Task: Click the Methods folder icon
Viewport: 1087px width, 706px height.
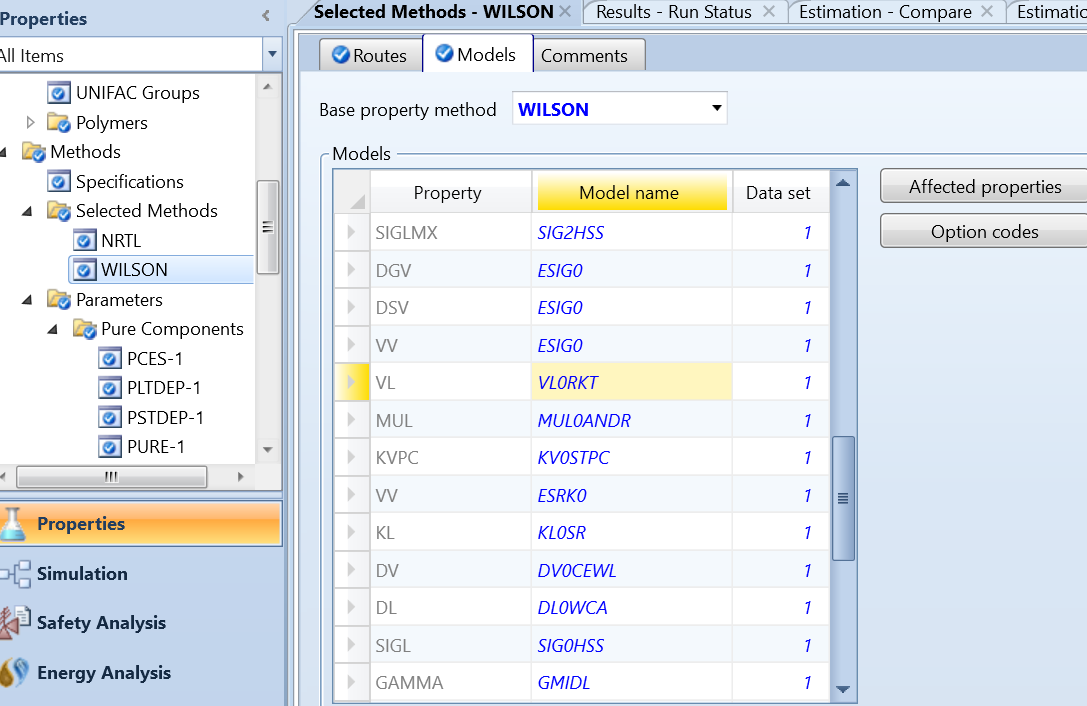Action: [34, 152]
